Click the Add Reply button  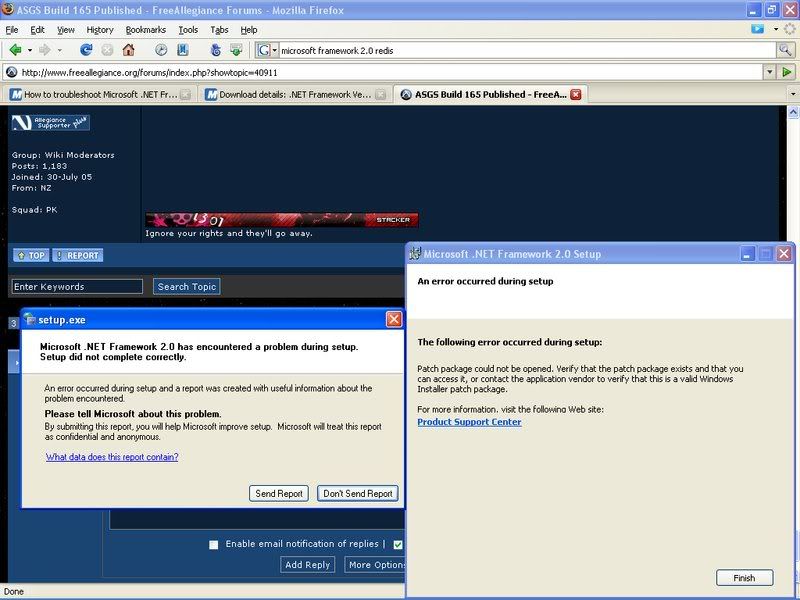308,564
